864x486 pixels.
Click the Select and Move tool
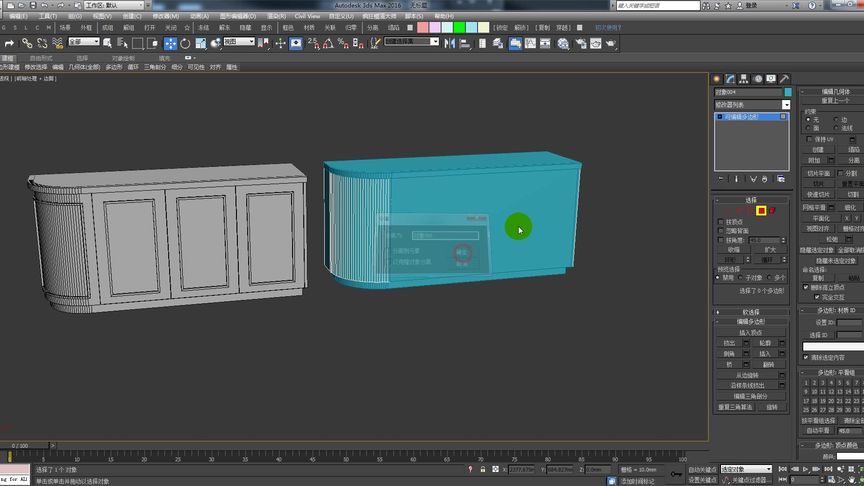[170, 43]
